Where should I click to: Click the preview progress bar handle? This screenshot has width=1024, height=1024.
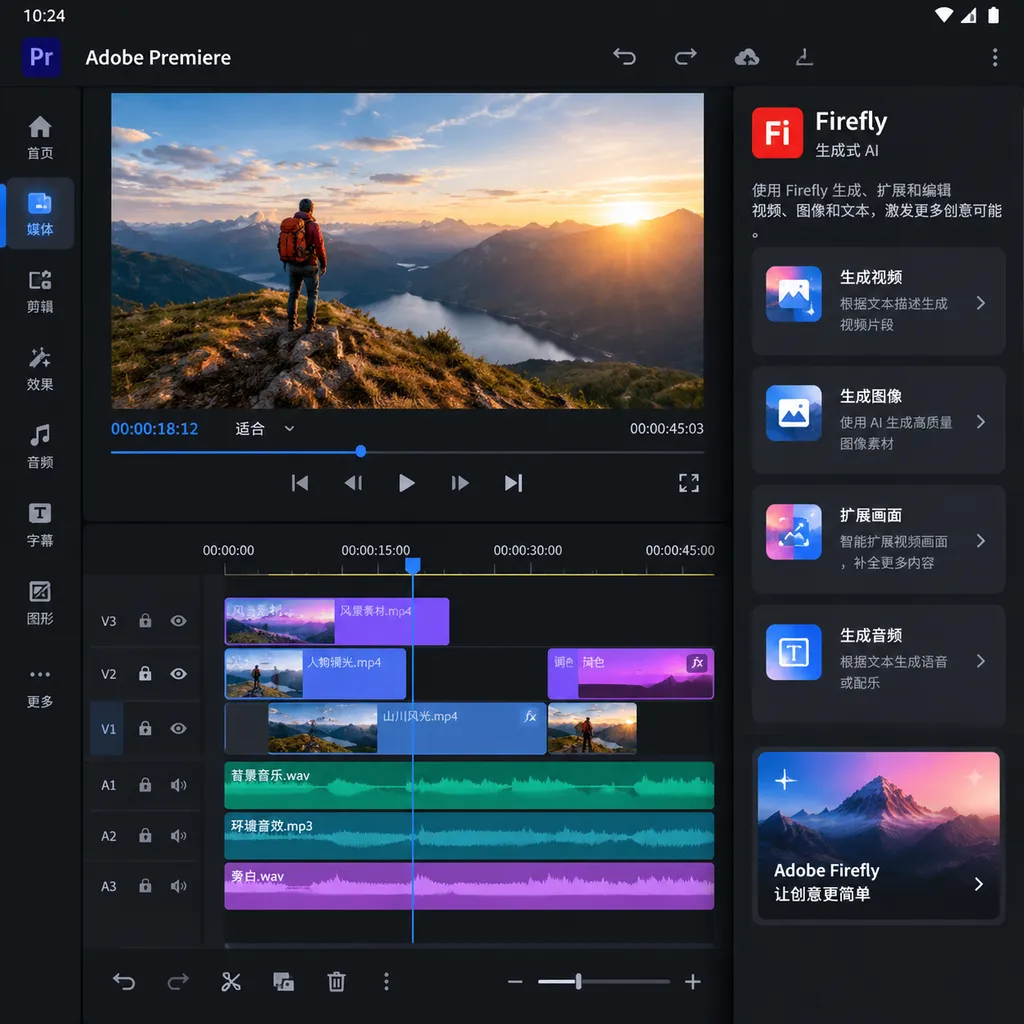[360, 451]
